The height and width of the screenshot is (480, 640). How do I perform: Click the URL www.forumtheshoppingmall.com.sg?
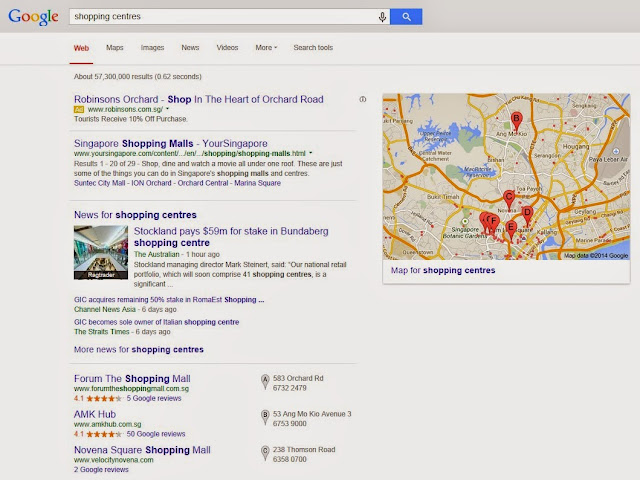[131, 389]
